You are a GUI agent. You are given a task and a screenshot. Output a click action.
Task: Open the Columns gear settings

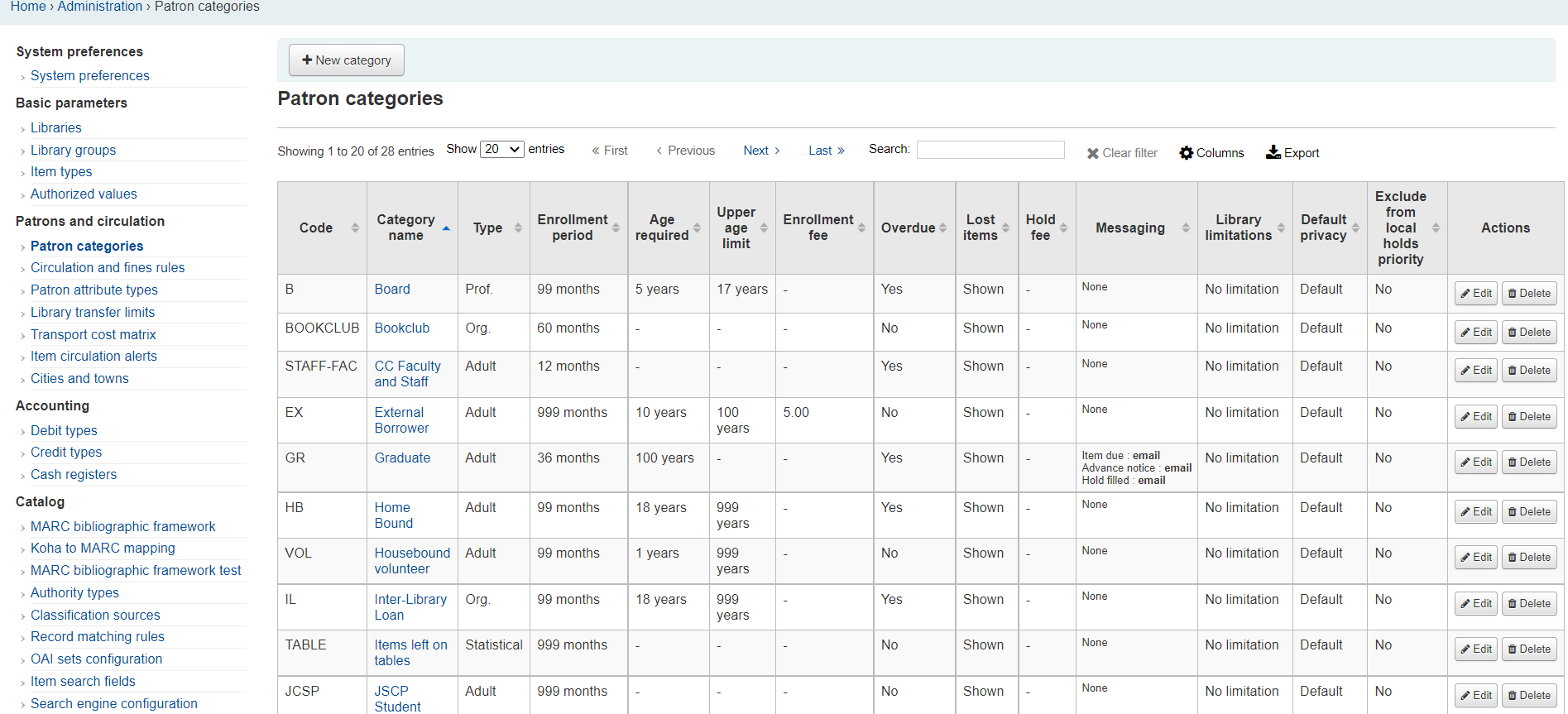(1187, 153)
